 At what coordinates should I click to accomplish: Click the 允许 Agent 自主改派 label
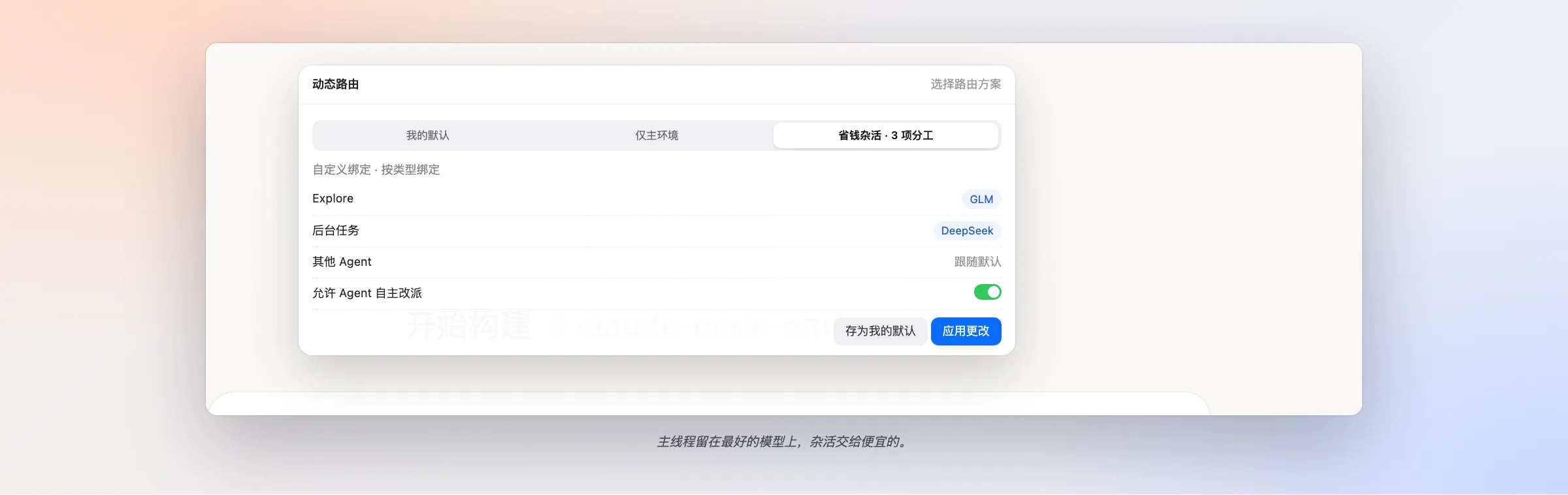pos(367,293)
